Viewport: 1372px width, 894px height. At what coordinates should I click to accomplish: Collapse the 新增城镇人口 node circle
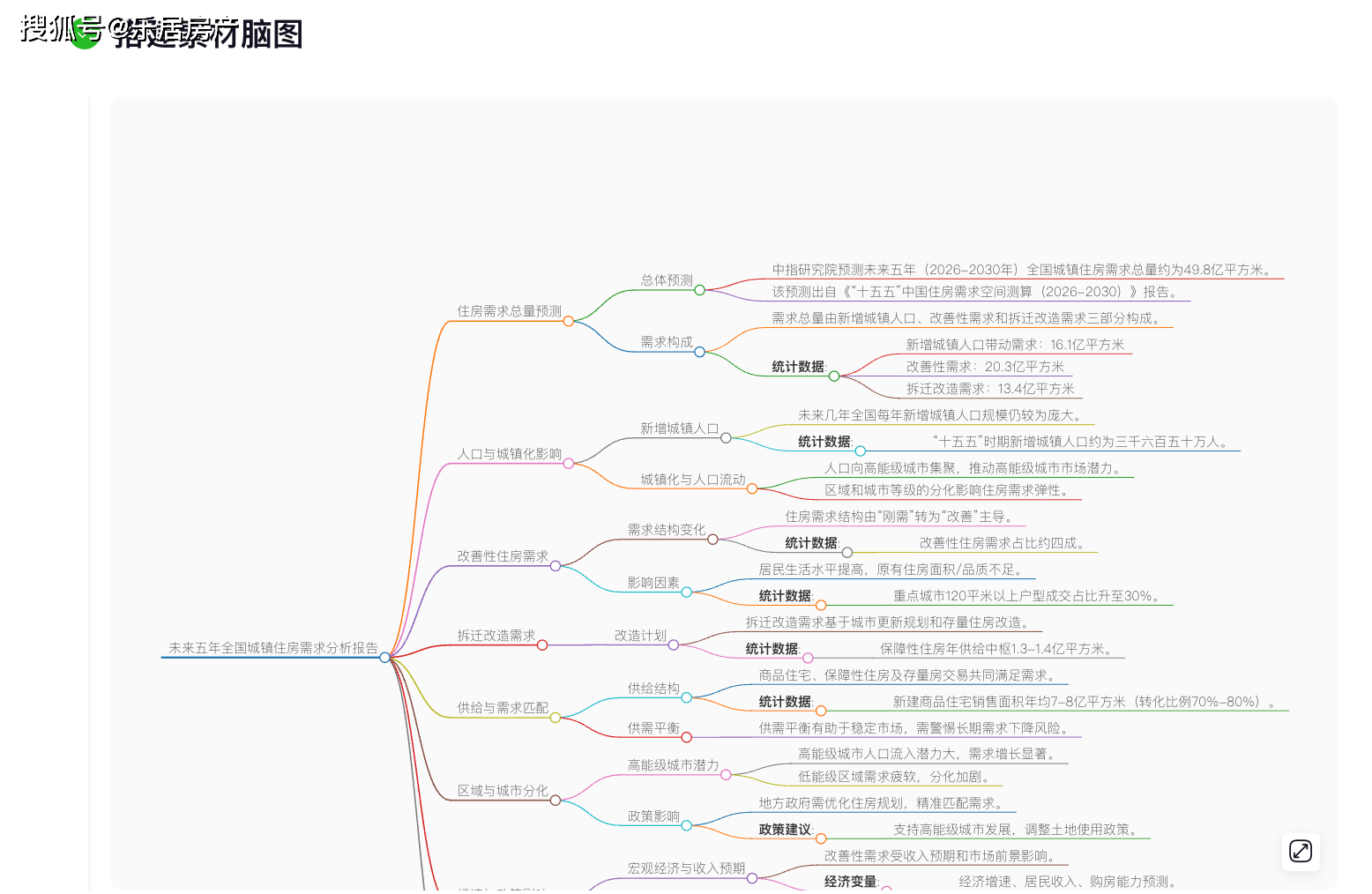[726, 438]
